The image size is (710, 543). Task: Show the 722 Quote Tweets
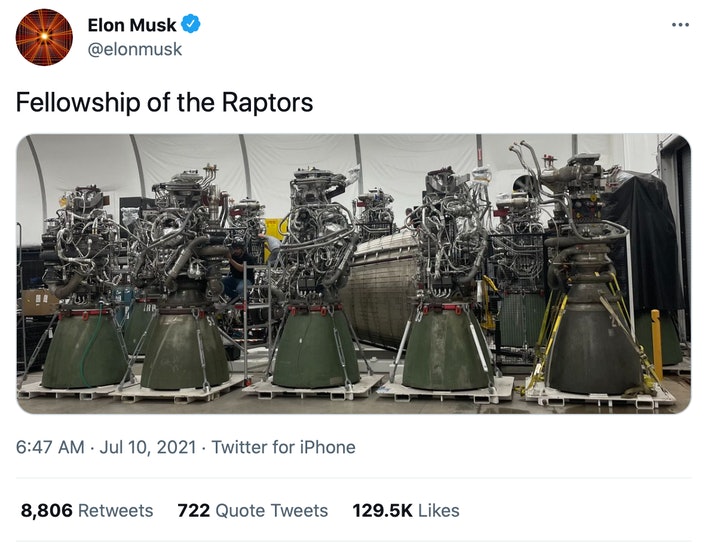252,510
